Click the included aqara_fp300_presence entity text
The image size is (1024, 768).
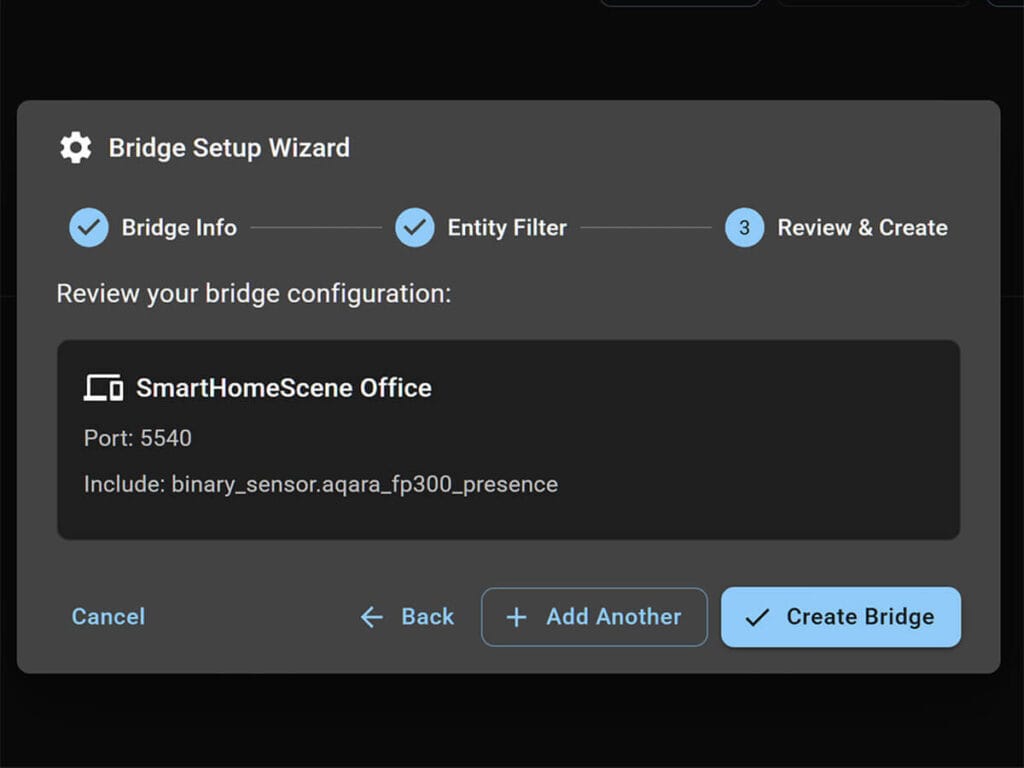tap(320, 484)
